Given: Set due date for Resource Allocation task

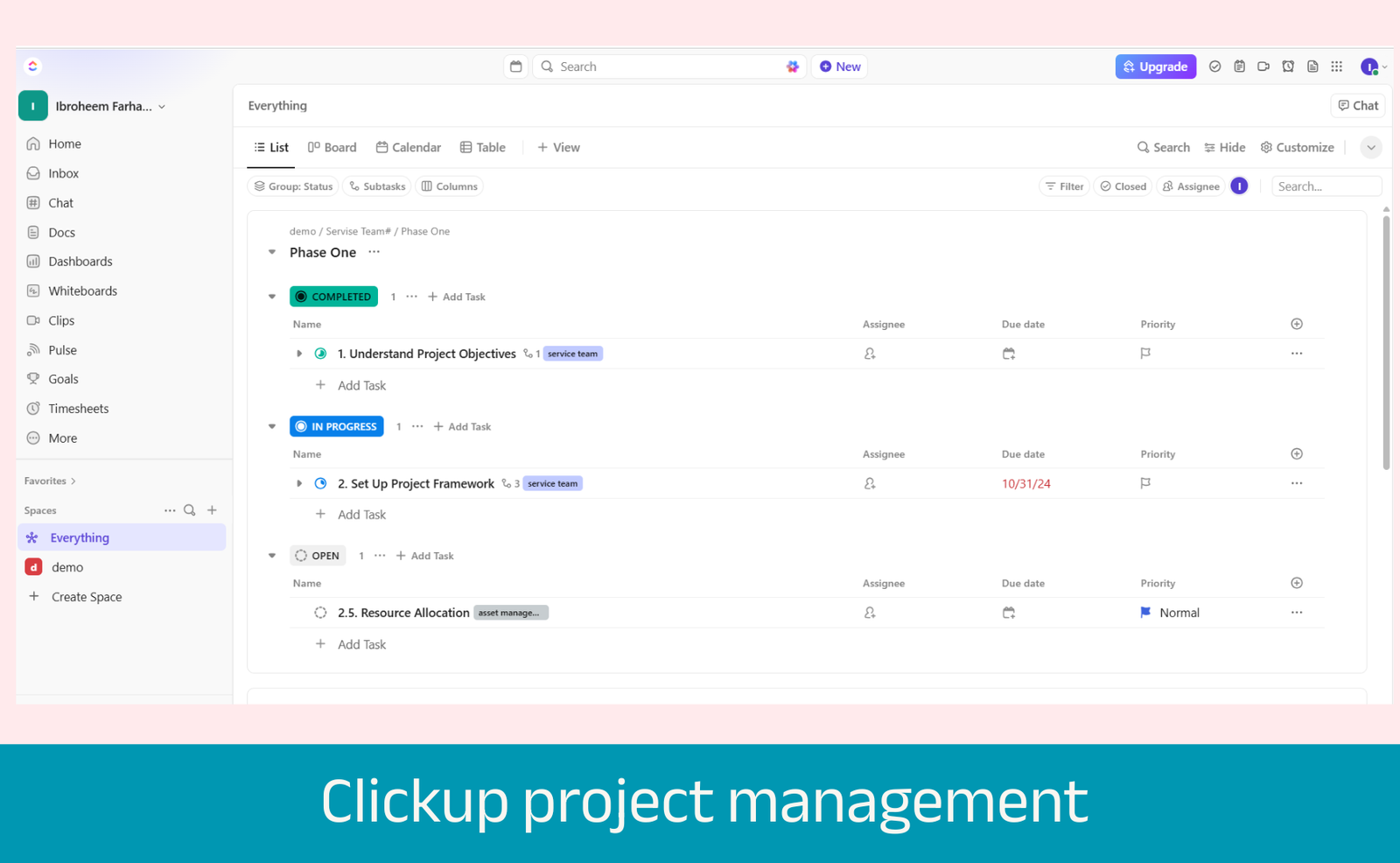Looking at the screenshot, I should [1009, 613].
